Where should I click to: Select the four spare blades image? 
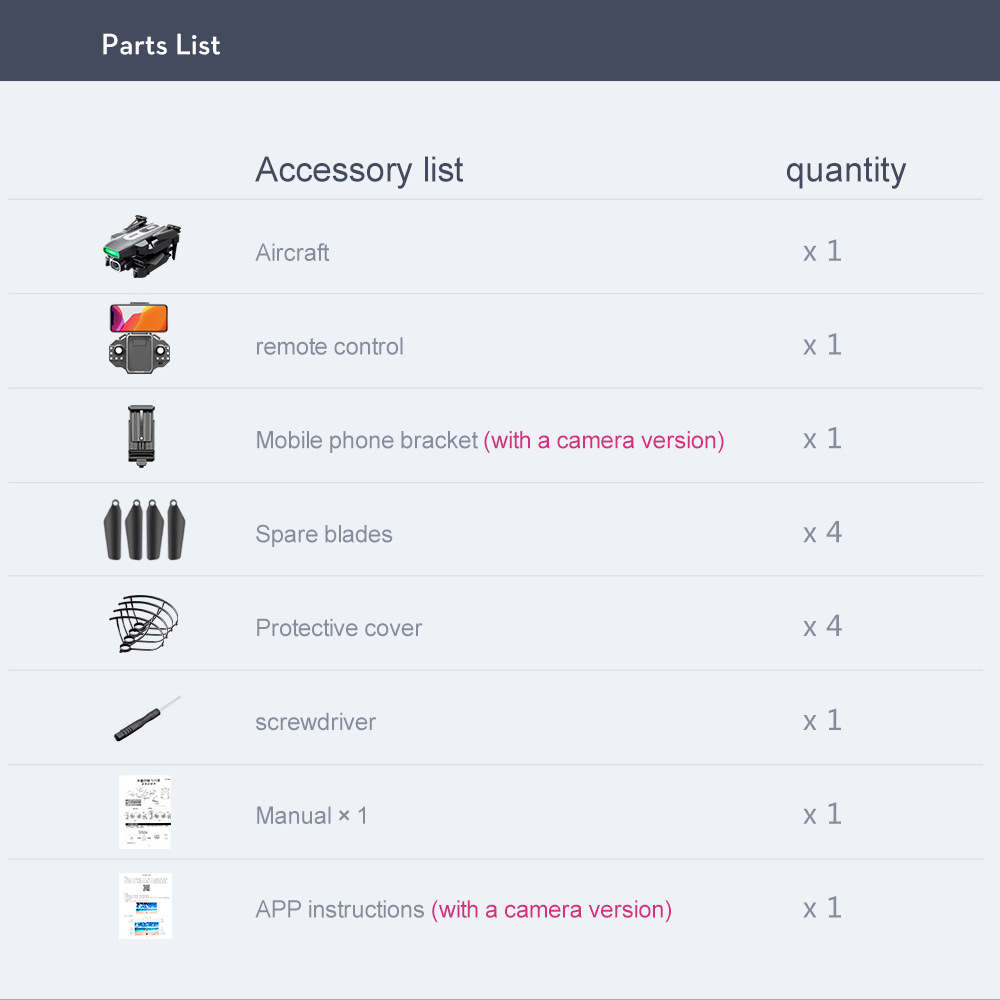144,530
